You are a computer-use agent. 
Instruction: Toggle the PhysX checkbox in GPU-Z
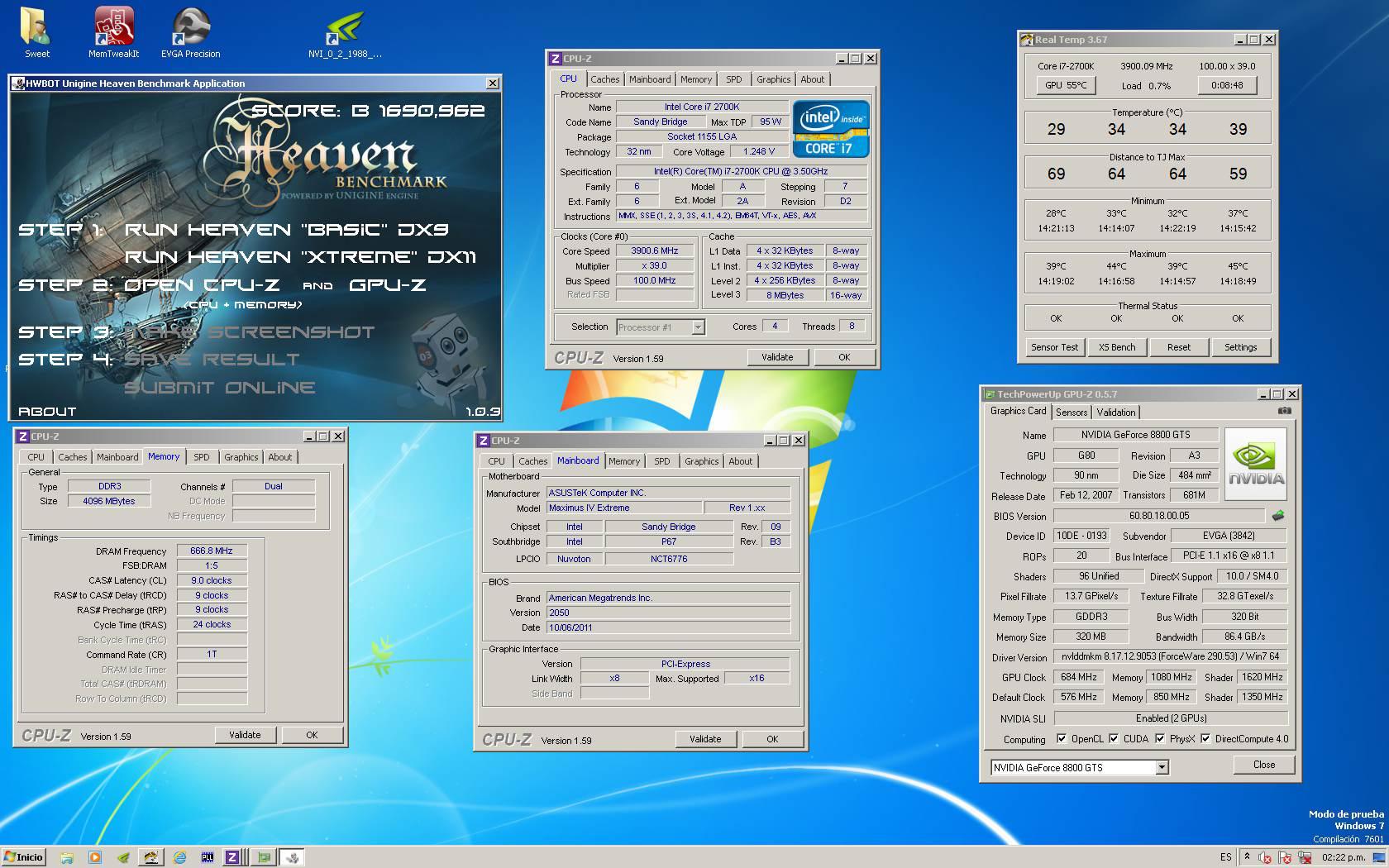(1160, 739)
